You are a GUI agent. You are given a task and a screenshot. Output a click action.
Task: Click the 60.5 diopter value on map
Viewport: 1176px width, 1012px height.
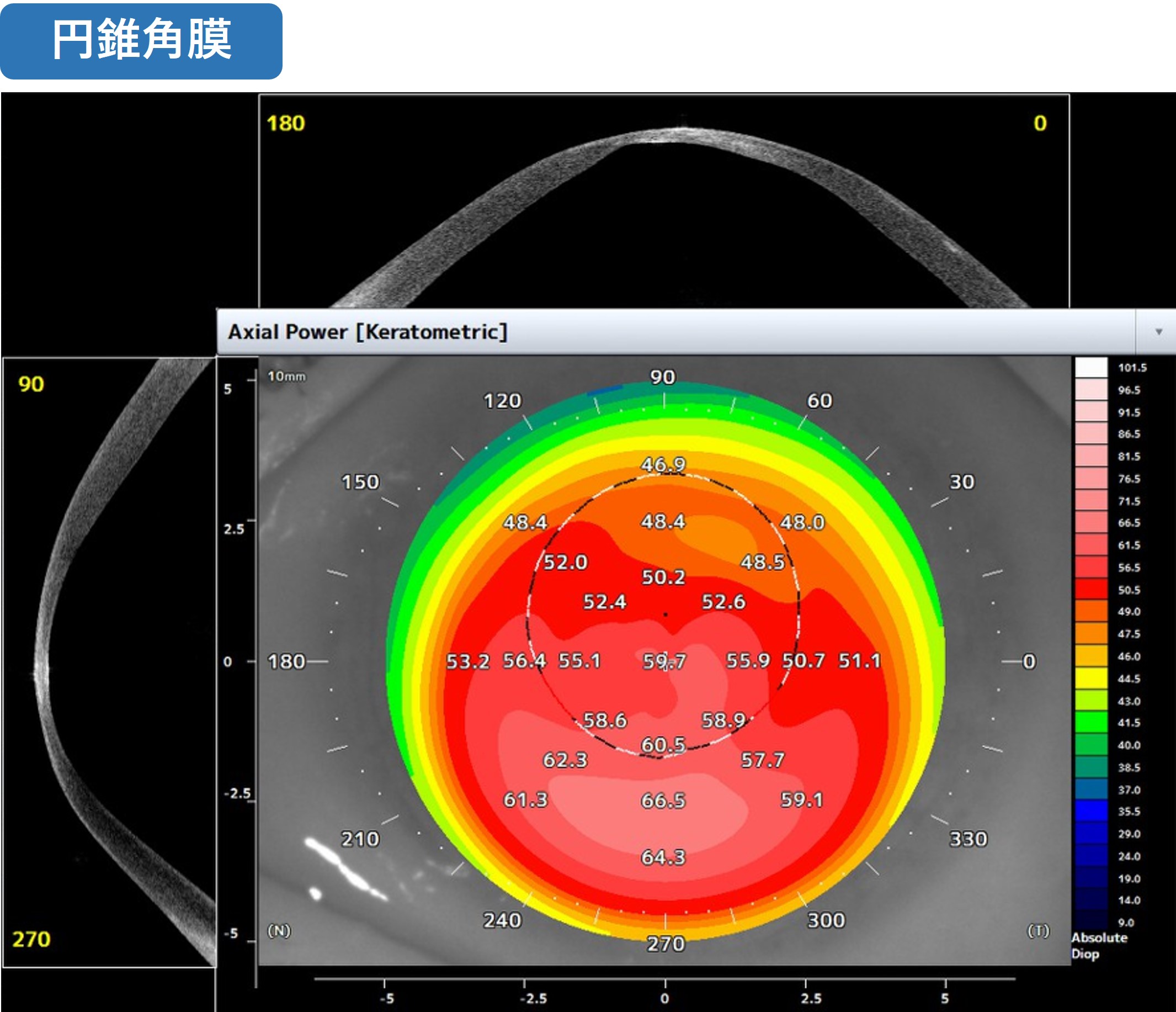tap(663, 745)
